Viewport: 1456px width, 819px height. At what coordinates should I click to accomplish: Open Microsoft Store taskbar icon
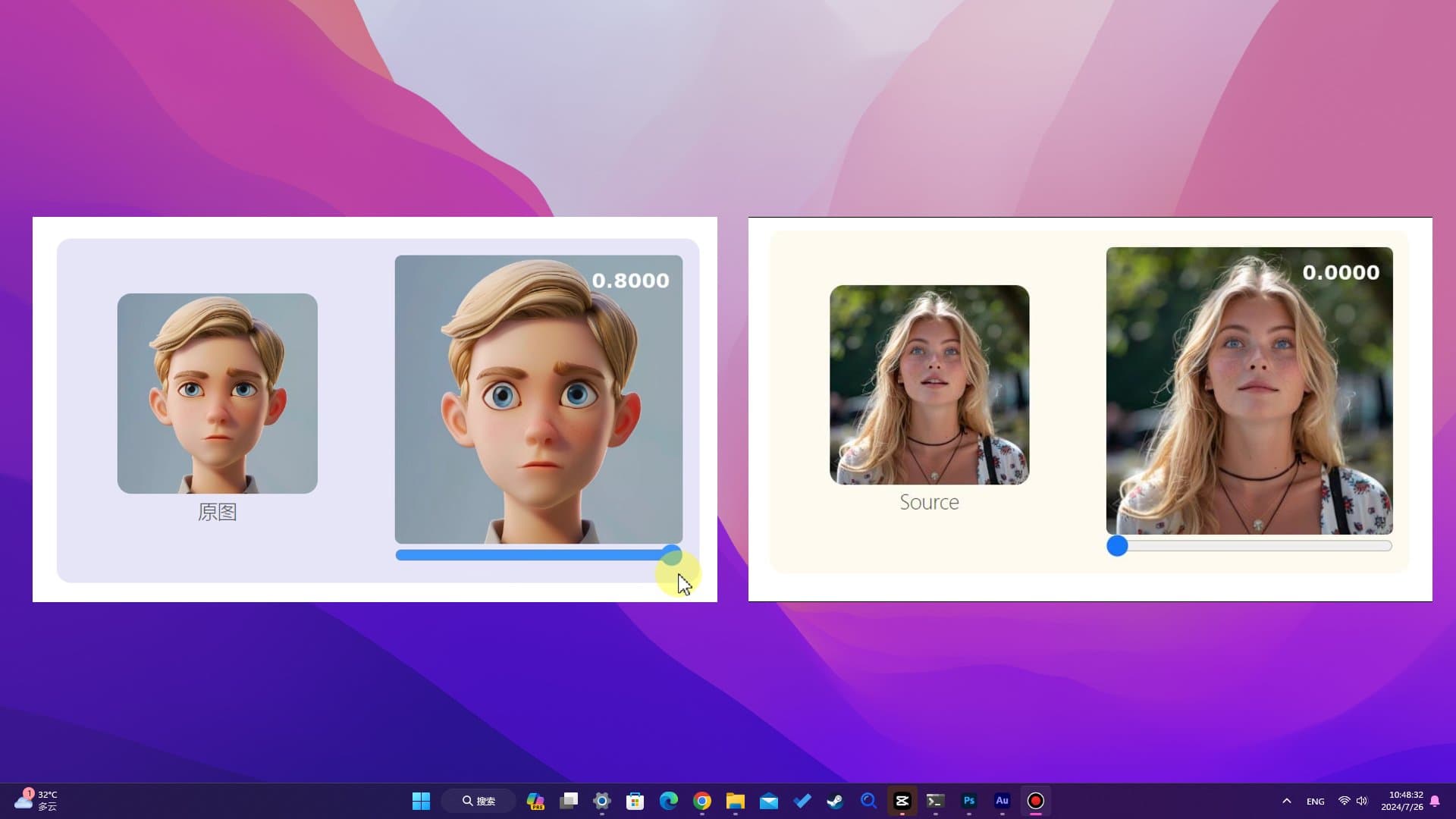pyautogui.click(x=635, y=801)
